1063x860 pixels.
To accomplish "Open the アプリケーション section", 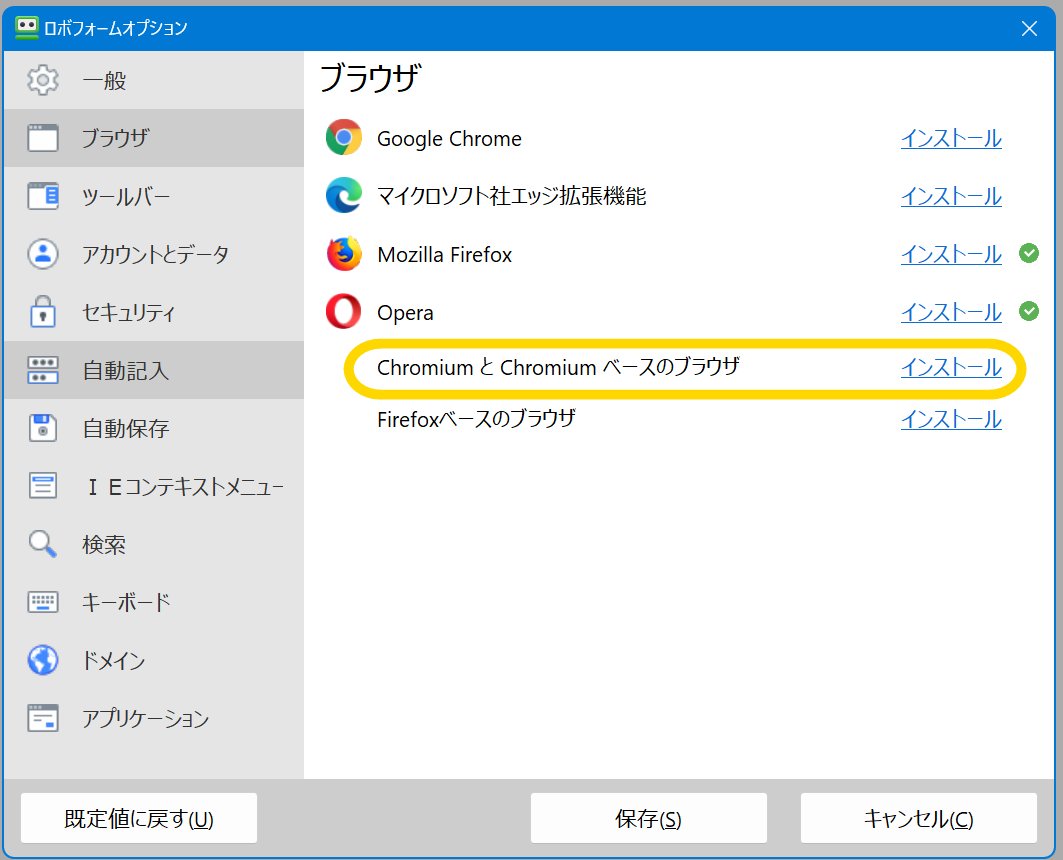I will coord(154,718).
